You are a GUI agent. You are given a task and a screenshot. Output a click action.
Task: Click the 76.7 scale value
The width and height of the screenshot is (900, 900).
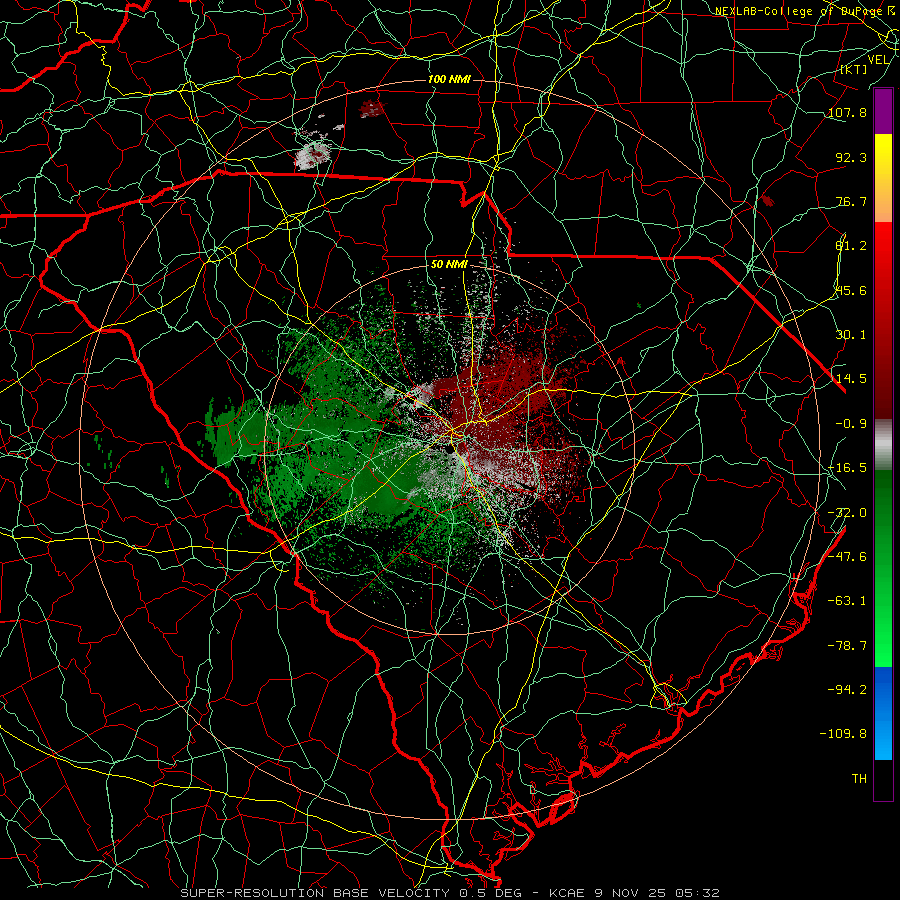pyautogui.click(x=851, y=201)
